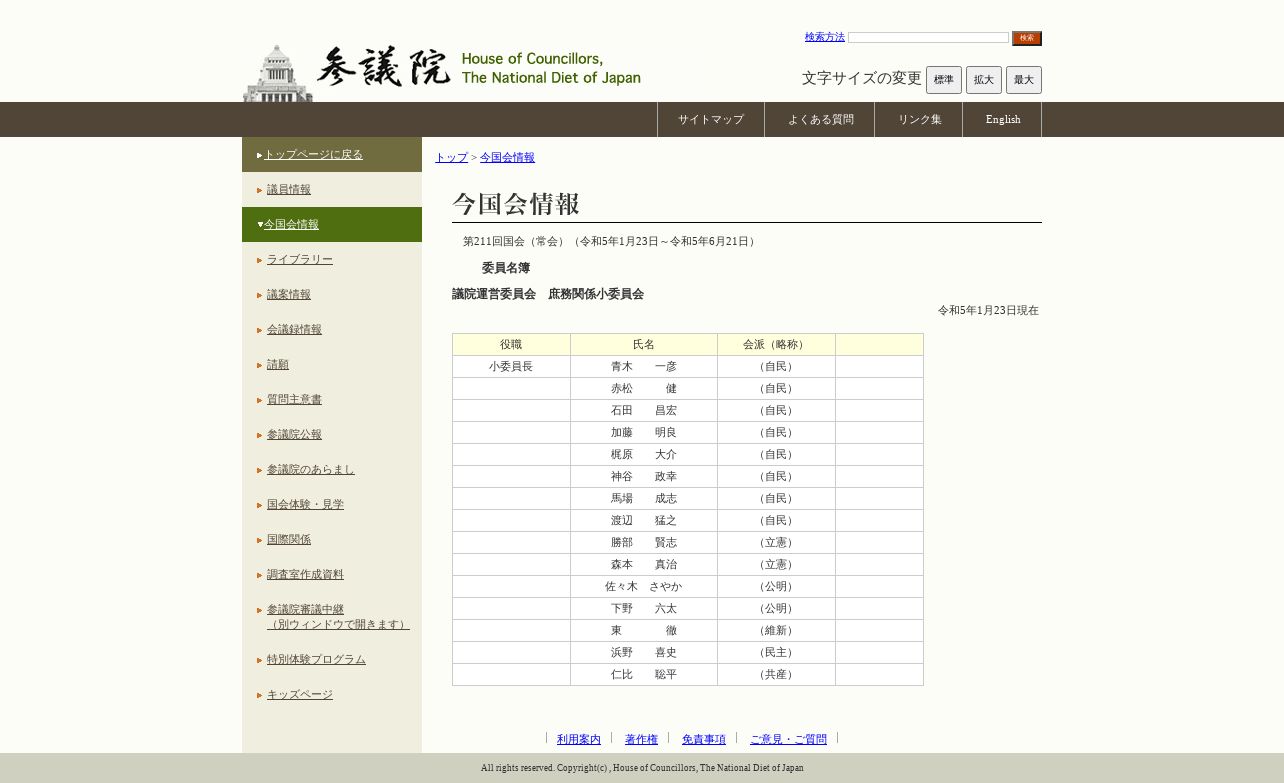Click the name 佐々木 さやか
This screenshot has height=783, width=1284.
(x=644, y=587)
